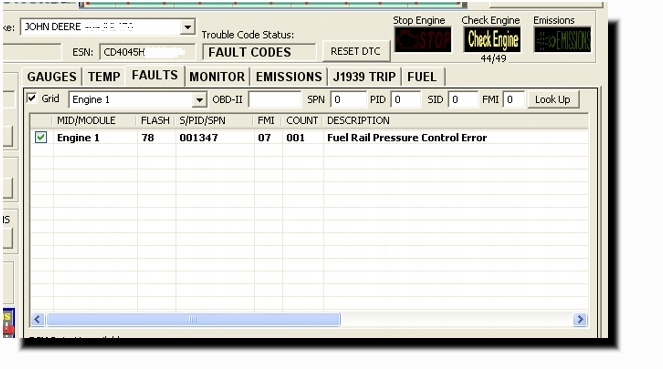663x369 pixels.
Task: Select the Engine 1 module cell
Action: 95,138
